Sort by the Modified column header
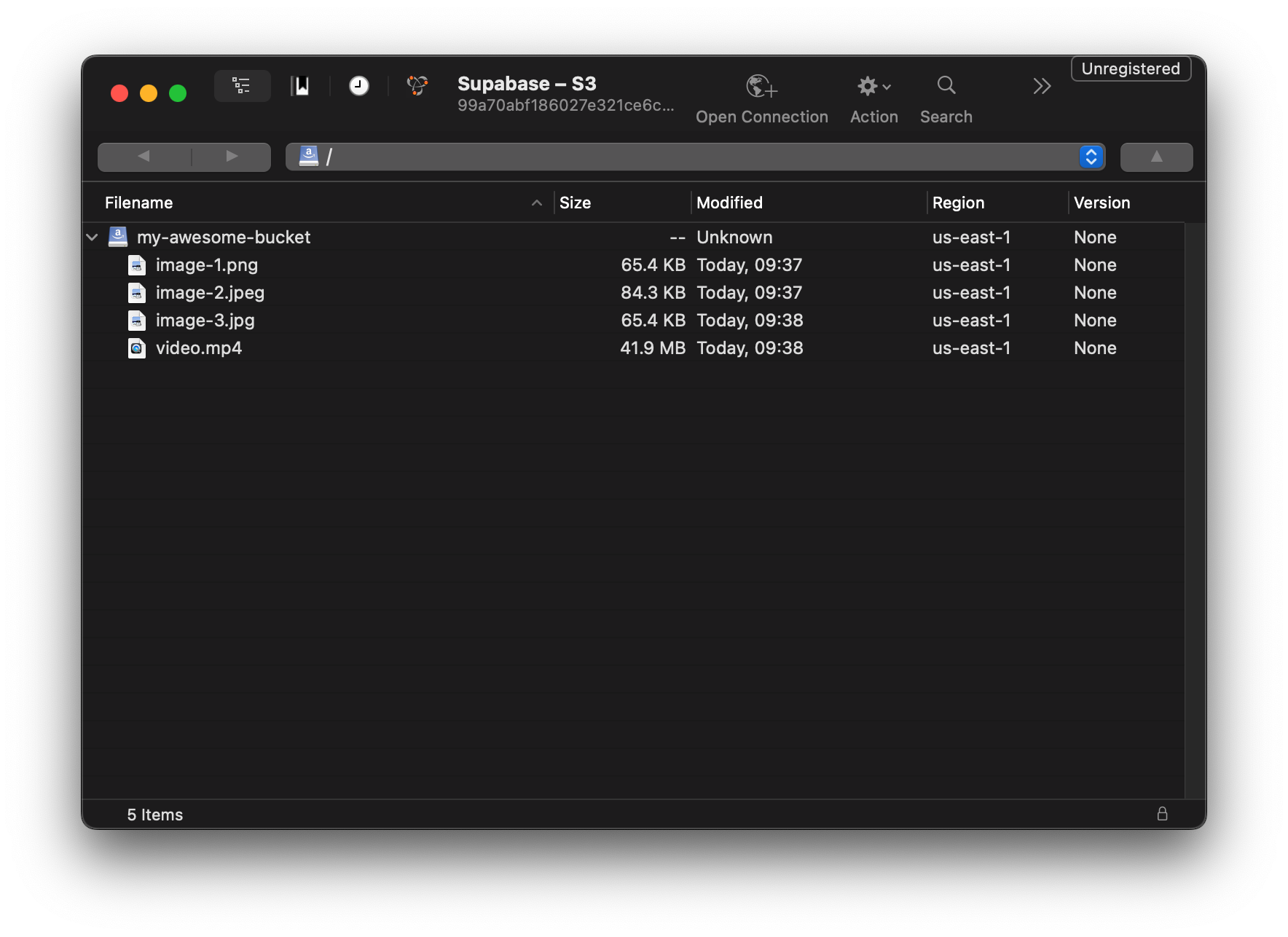This screenshot has height=937, width=1288. tap(729, 203)
